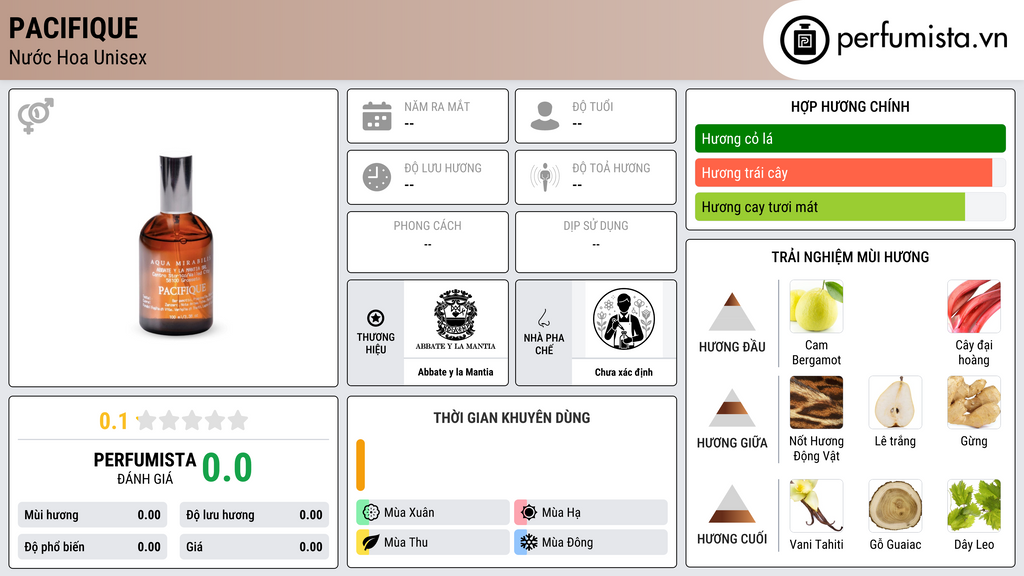Click the Mùa Thu season button
Screen dimensions: 1024x576
click(433, 542)
